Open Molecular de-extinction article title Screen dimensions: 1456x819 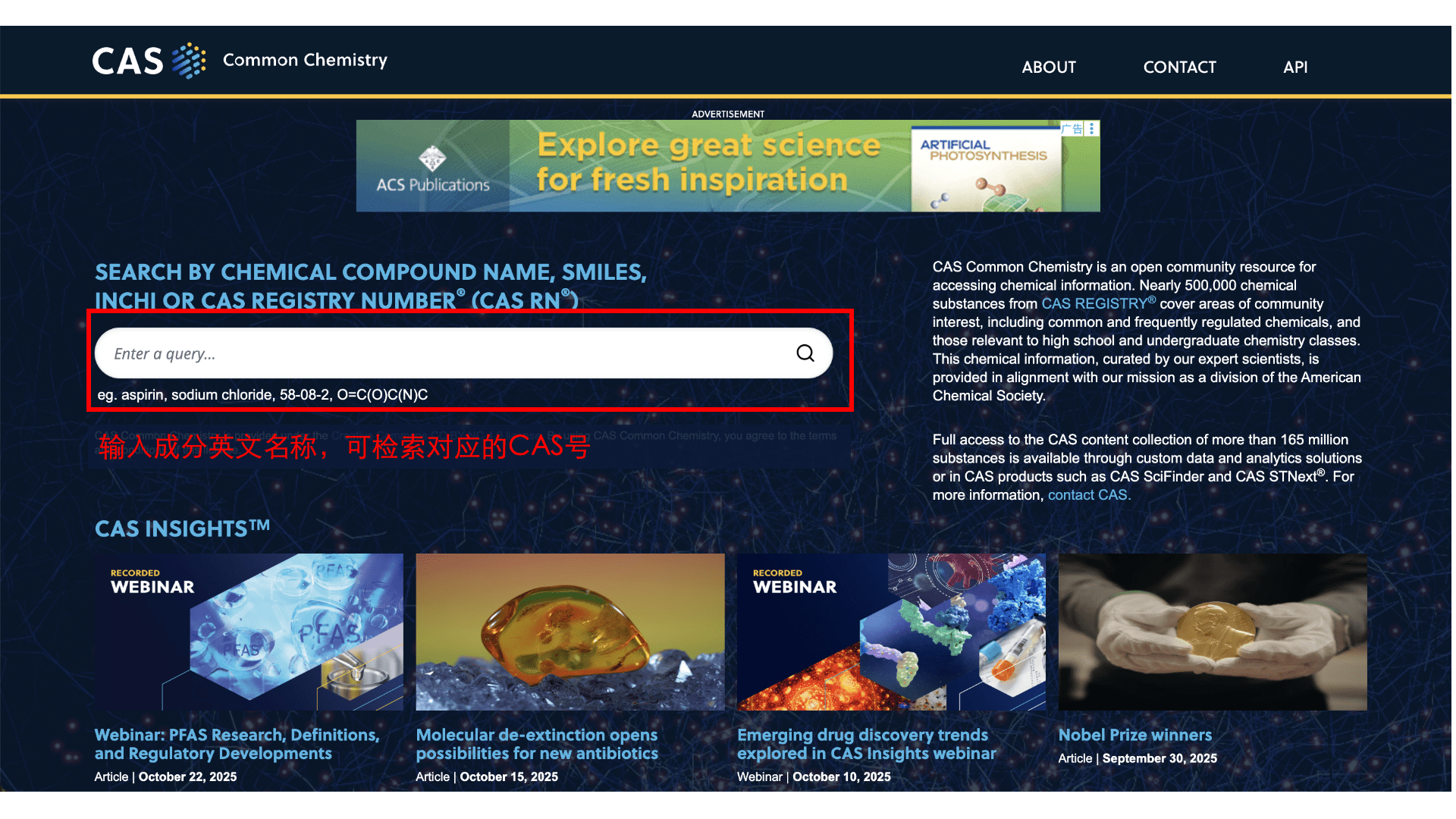(537, 744)
